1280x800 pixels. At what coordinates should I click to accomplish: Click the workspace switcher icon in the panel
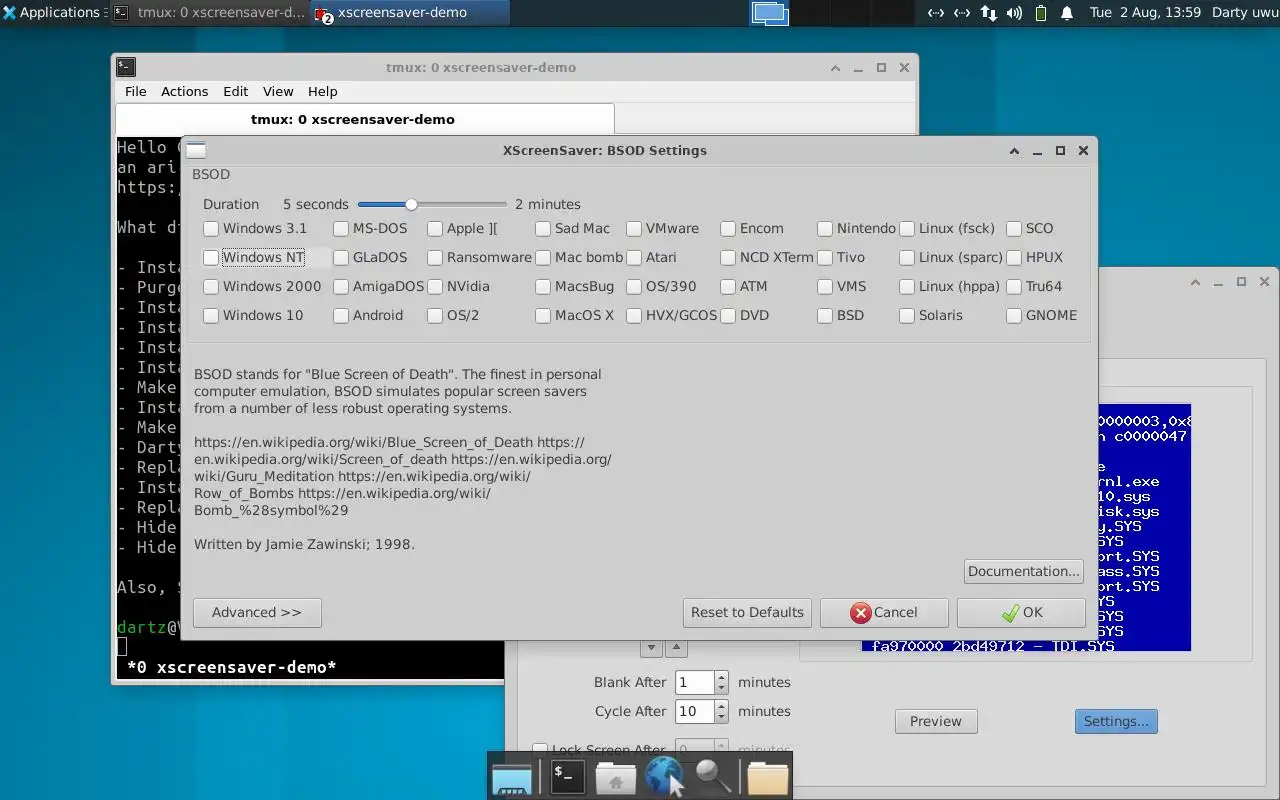tap(770, 13)
